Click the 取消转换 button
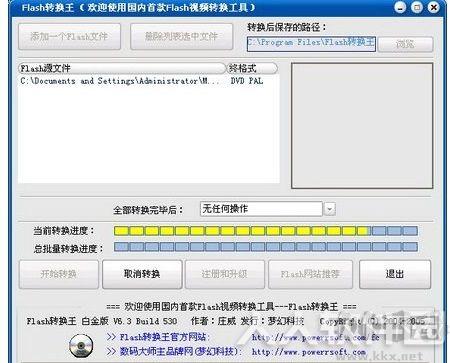The height and width of the screenshot is (363, 450). 142,274
